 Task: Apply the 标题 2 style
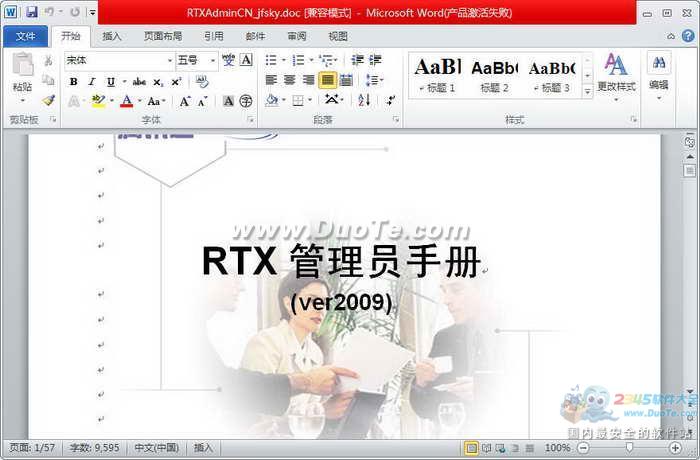tap(495, 75)
